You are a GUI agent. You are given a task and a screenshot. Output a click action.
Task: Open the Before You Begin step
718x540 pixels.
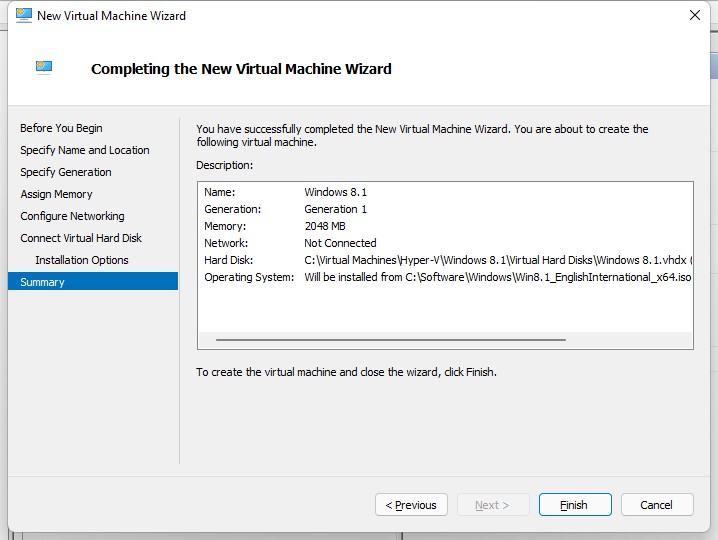61,128
